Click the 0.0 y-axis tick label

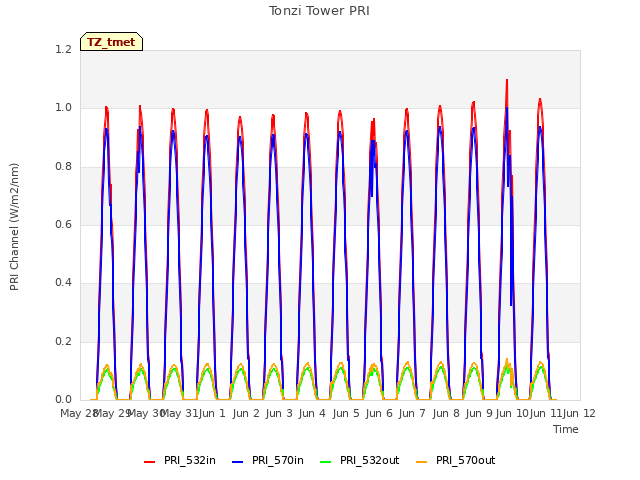(x=63, y=399)
